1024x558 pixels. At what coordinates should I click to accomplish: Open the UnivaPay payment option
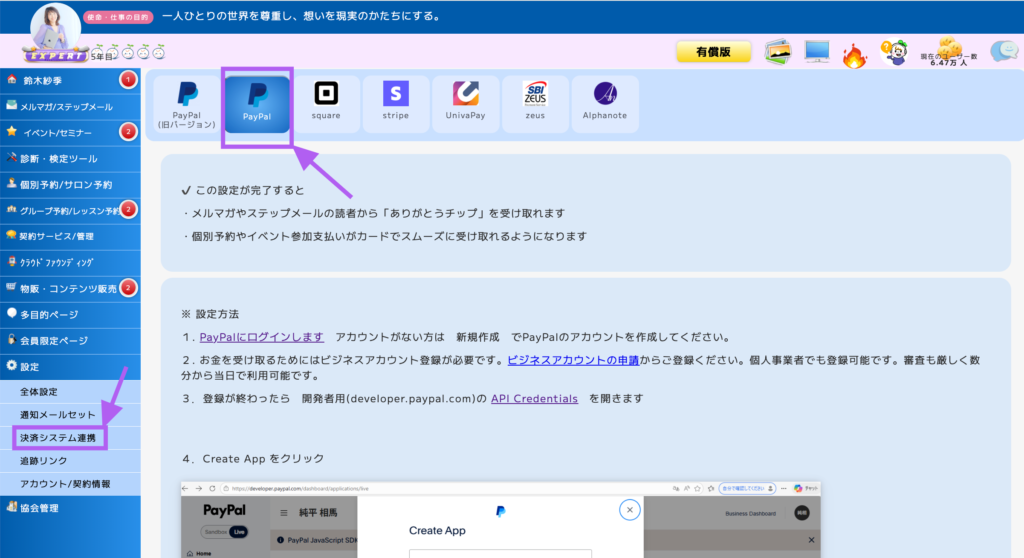pos(465,103)
